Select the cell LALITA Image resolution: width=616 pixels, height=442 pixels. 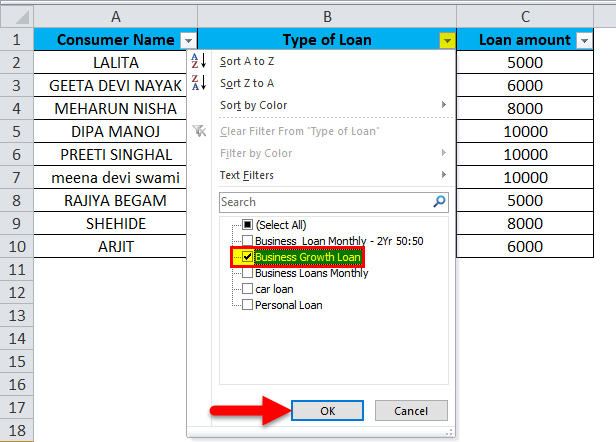click(x=110, y=62)
